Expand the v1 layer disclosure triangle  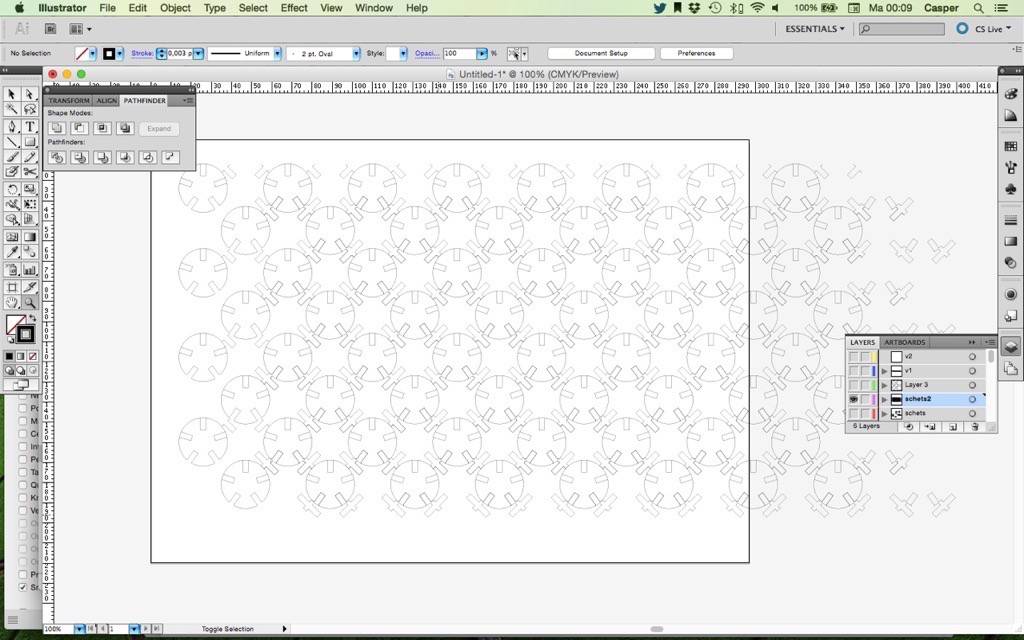pos(885,371)
